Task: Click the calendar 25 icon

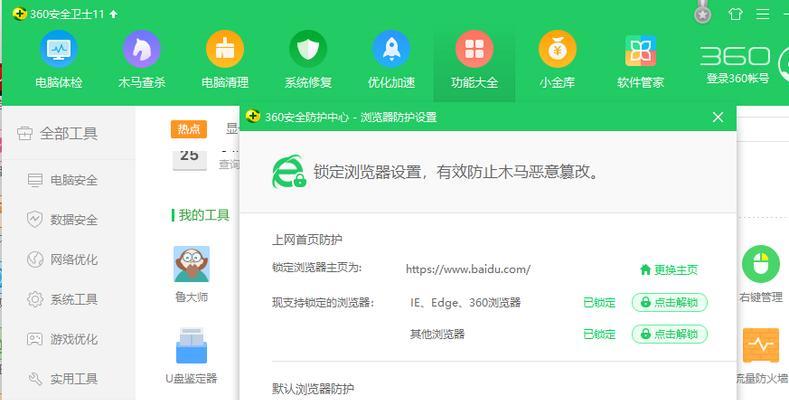Action: tap(189, 160)
